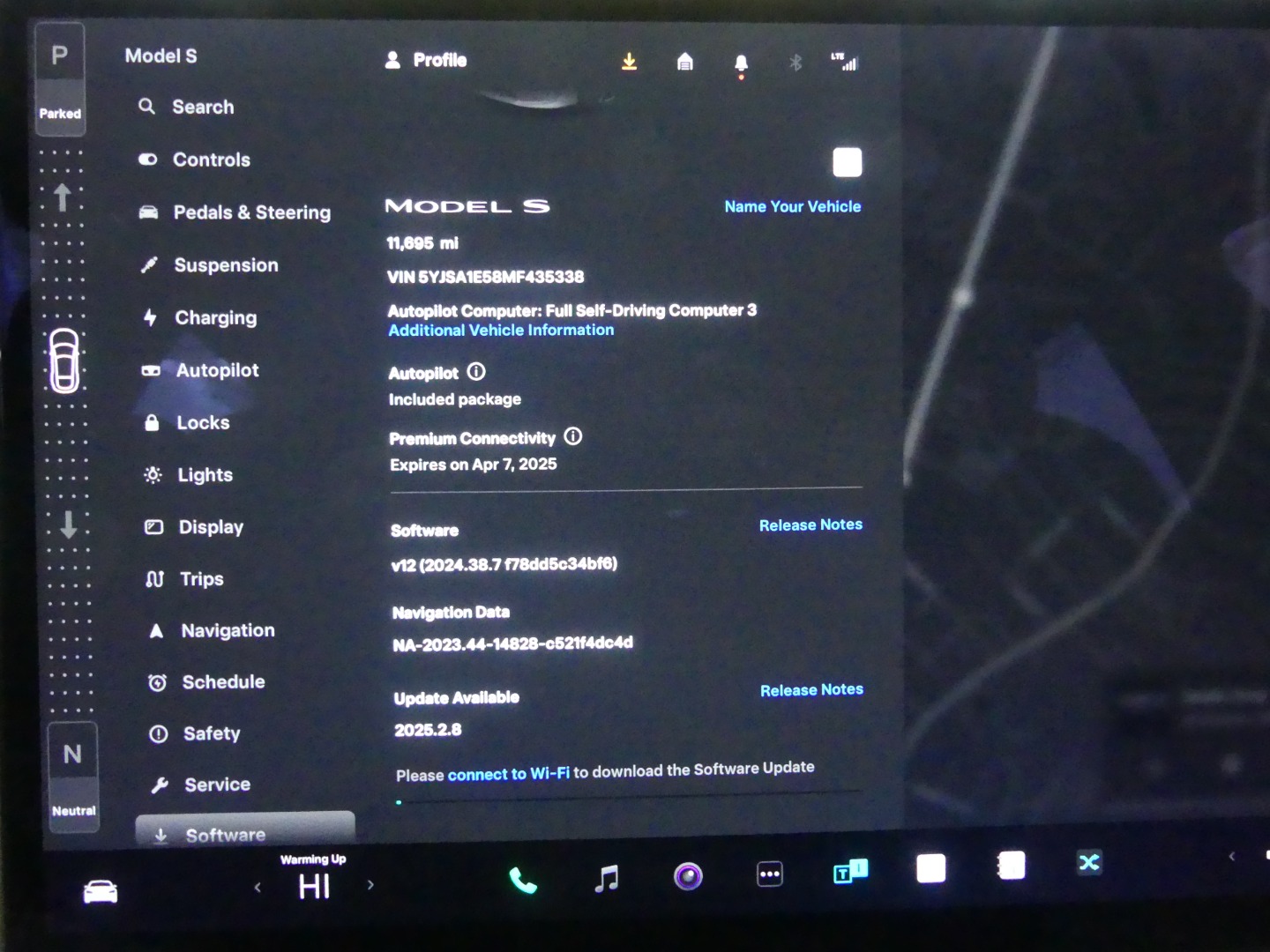The width and height of the screenshot is (1270, 952).
Task: Select Neutral with the N button
Action: [x=72, y=755]
